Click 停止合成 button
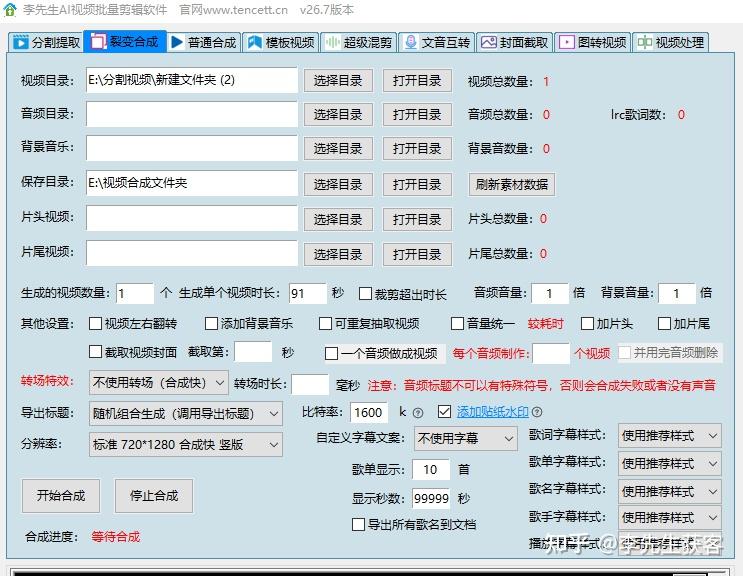The height and width of the screenshot is (576, 743). (x=154, y=496)
